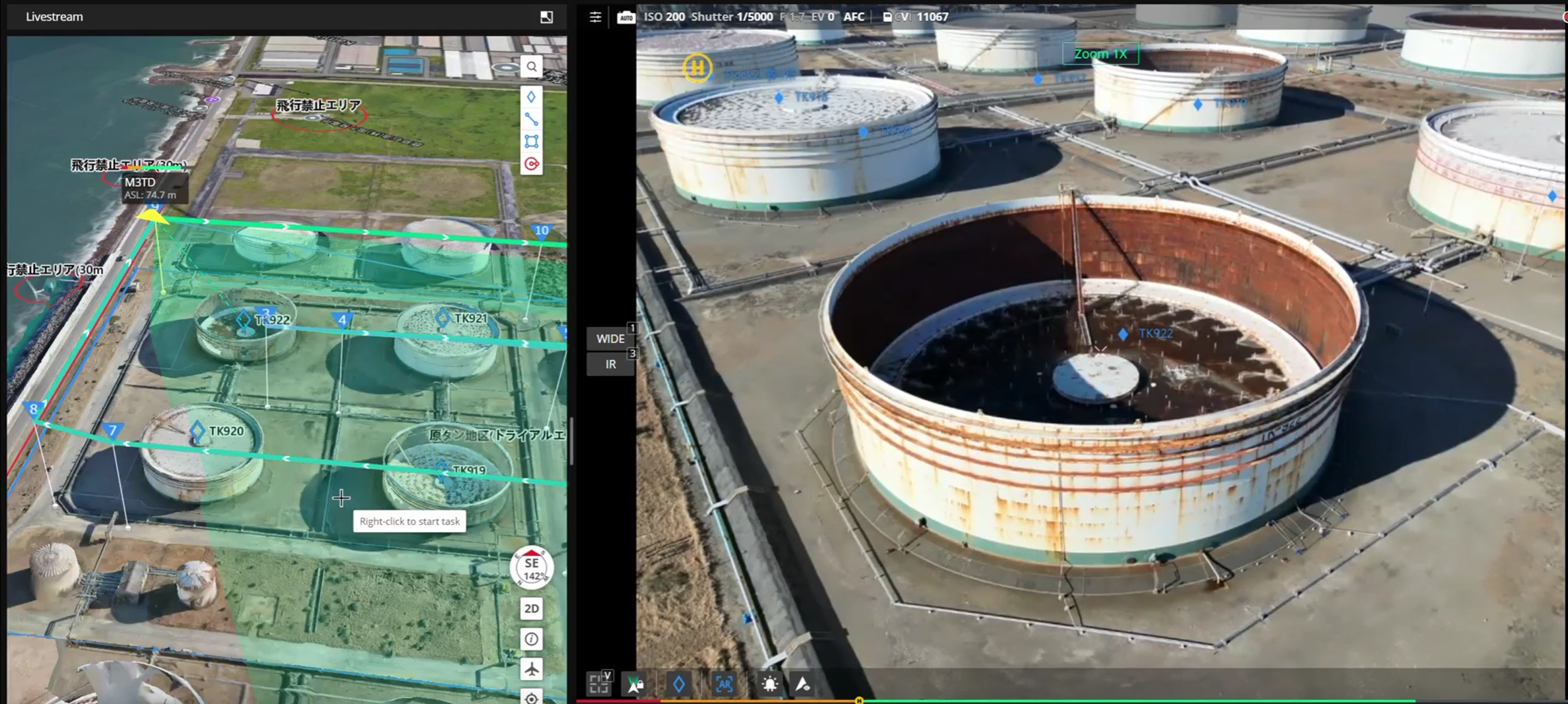Open the camera view layout switcher
Screen dimensions: 1568x704
point(599,683)
